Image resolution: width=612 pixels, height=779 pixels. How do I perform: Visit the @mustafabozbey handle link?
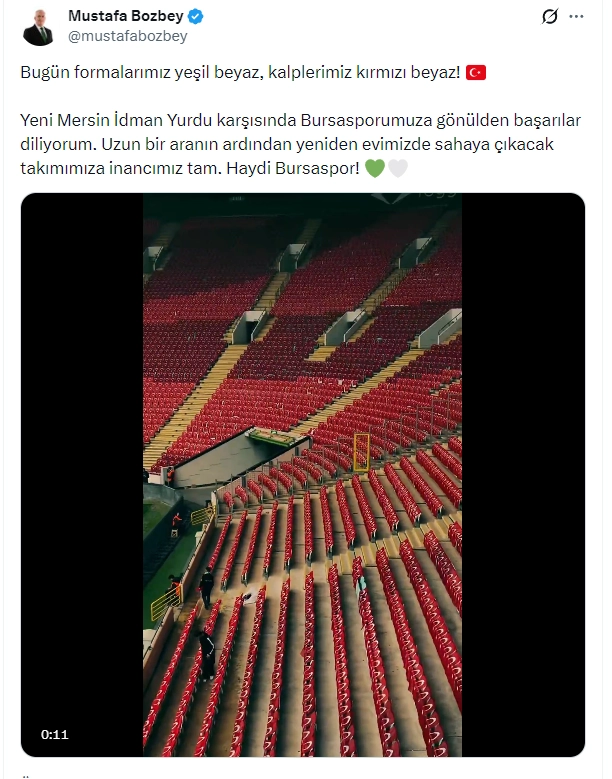tap(128, 36)
